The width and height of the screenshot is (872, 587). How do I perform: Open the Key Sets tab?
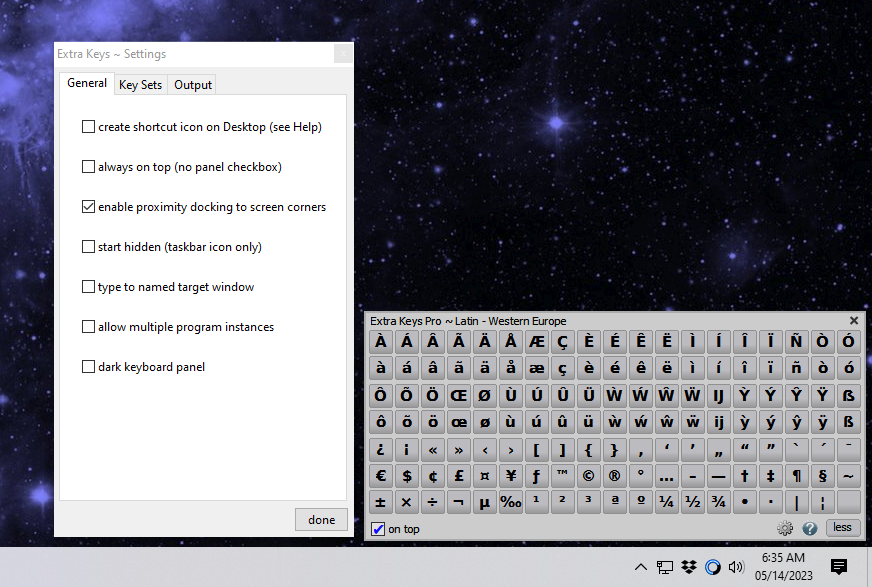pyautogui.click(x=140, y=84)
